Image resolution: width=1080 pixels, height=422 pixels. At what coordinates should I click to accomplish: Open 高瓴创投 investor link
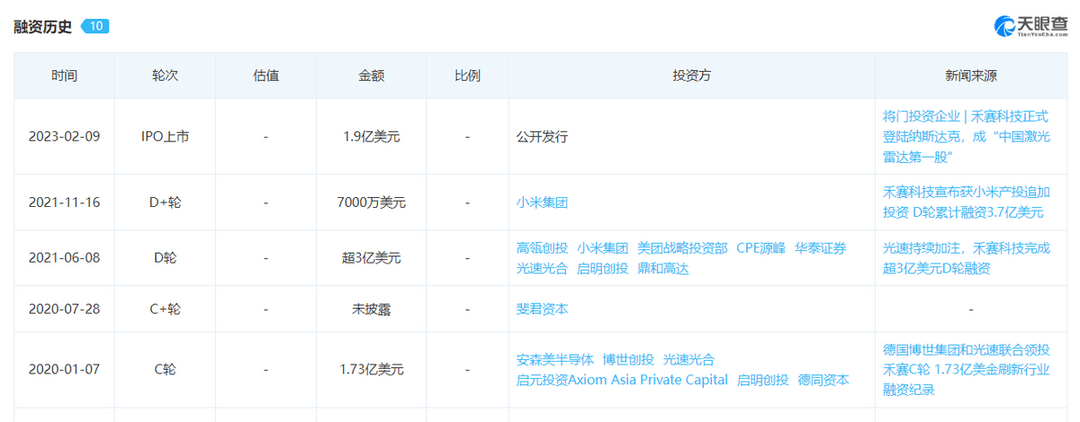click(542, 249)
